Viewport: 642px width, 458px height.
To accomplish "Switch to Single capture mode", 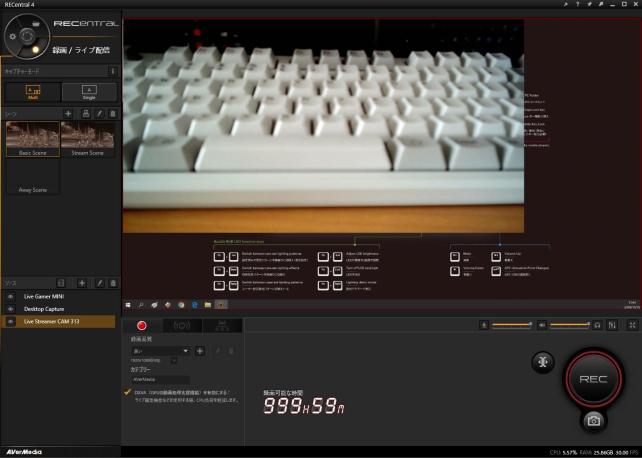I will [89, 93].
